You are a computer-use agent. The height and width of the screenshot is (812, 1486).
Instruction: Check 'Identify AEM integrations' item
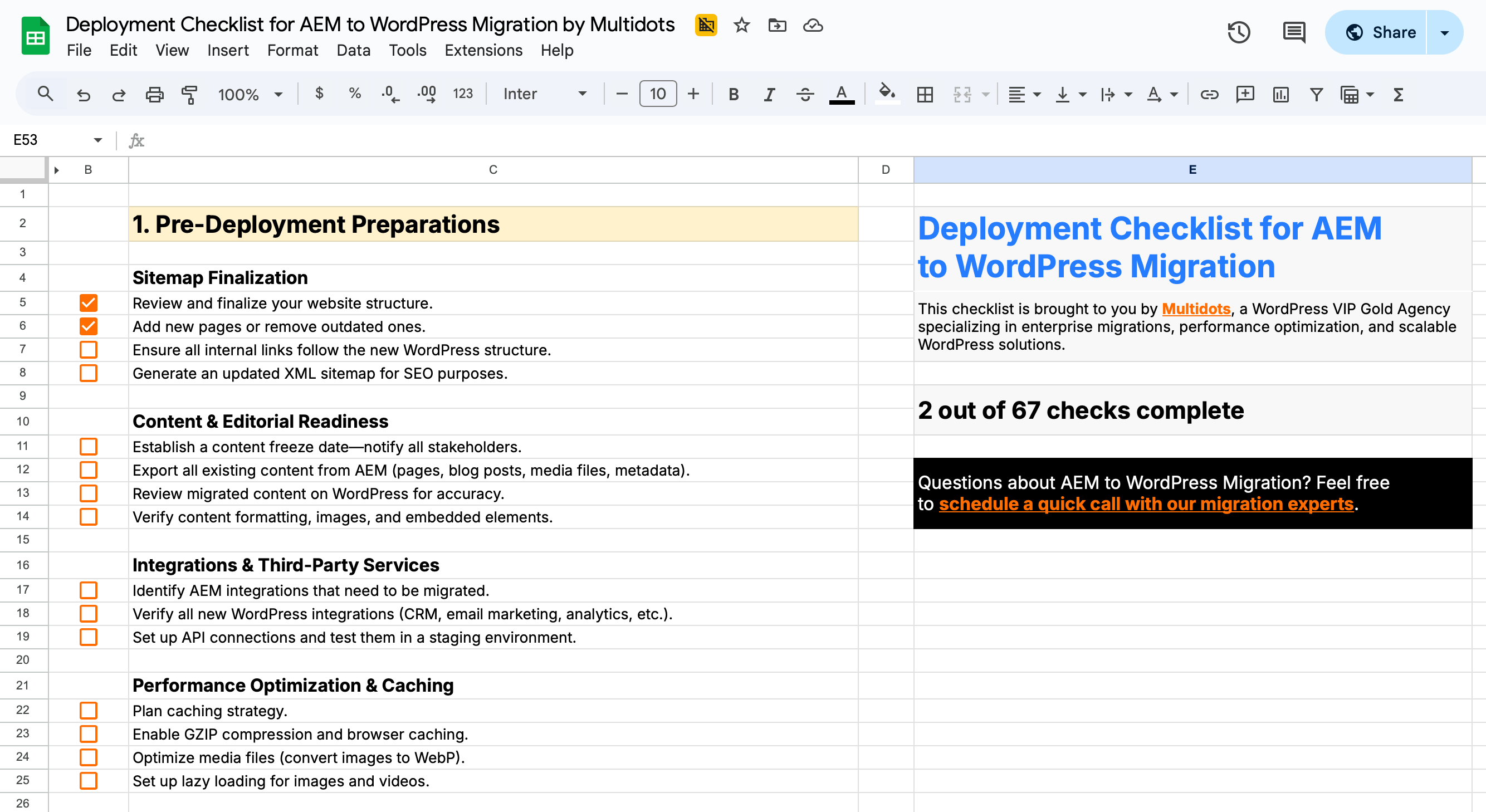pyautogui.click(x=88, y=590)
